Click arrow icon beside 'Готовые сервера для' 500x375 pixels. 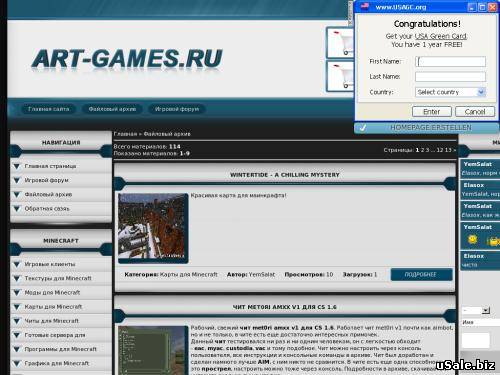(x=16, y=335)
